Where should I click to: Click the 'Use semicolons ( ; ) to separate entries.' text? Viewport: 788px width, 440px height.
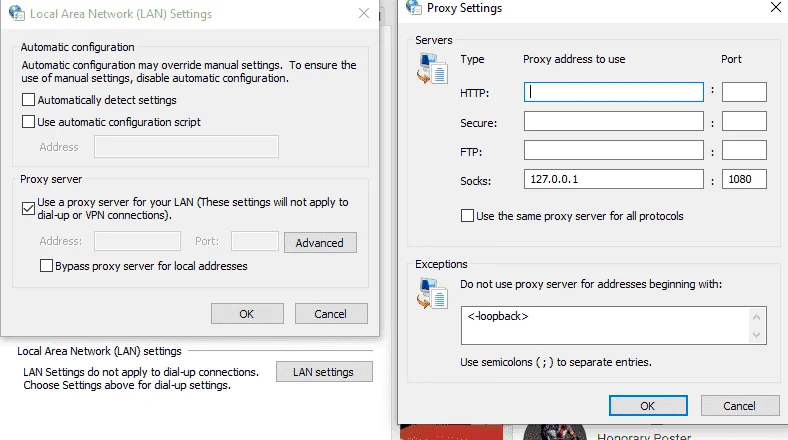coord(556,362)
